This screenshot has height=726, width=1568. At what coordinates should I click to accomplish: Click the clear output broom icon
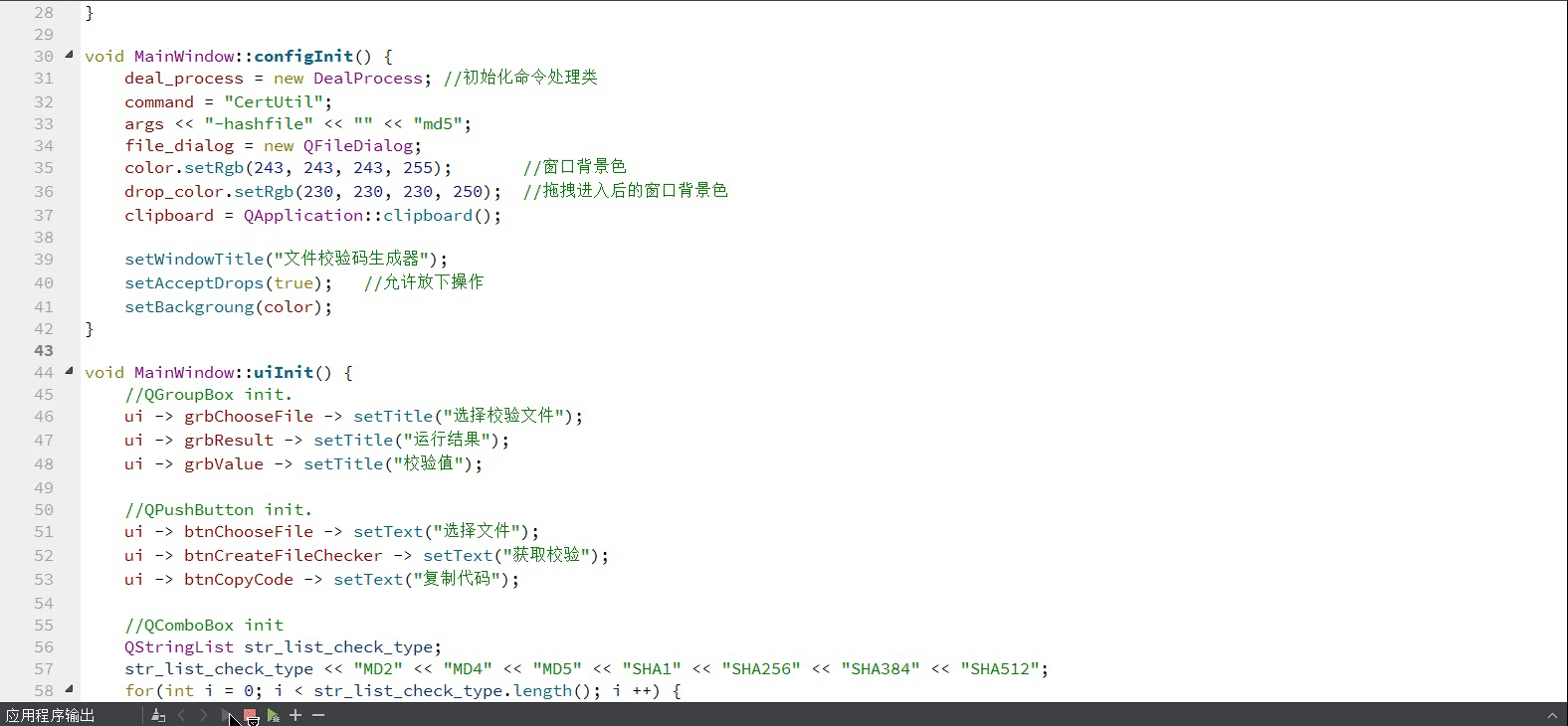158,715
